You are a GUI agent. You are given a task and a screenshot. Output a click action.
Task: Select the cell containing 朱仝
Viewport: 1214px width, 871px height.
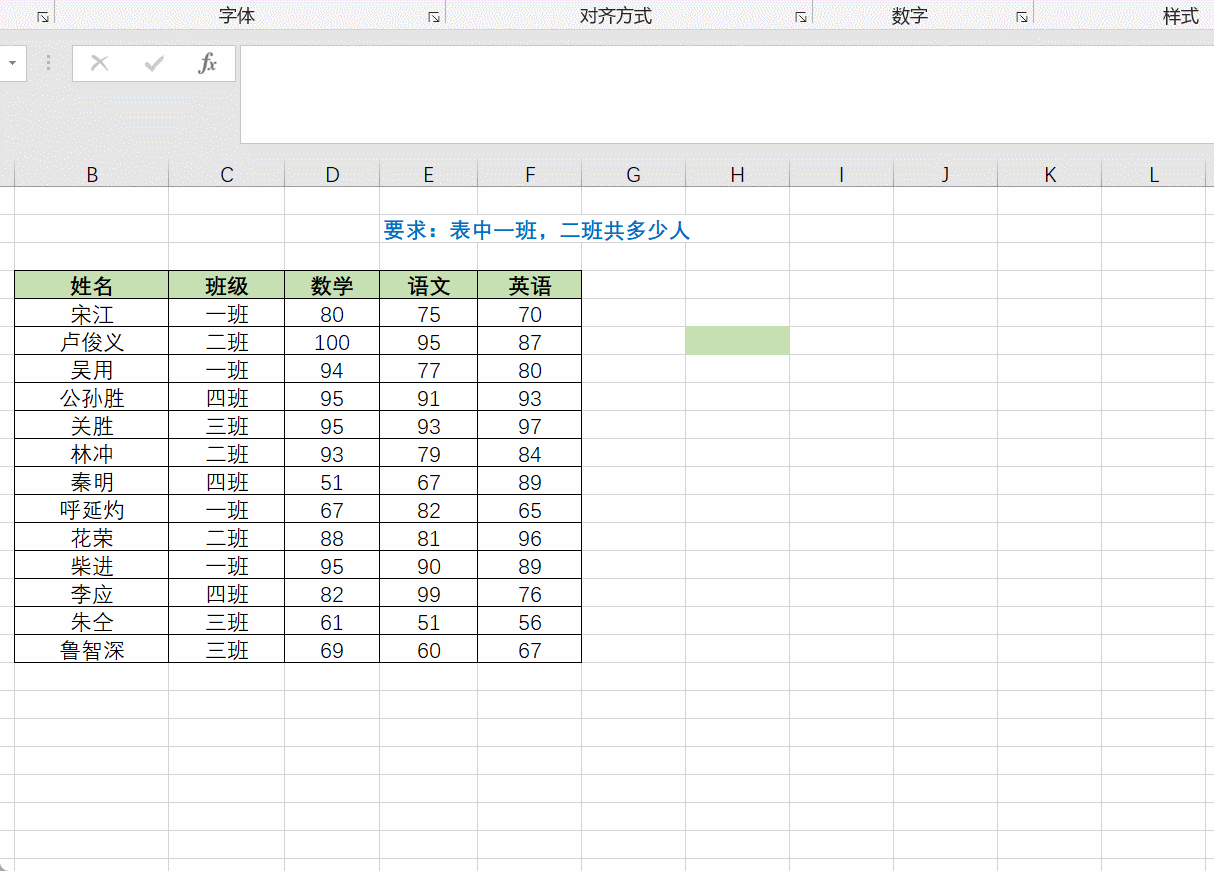[92, 621]
